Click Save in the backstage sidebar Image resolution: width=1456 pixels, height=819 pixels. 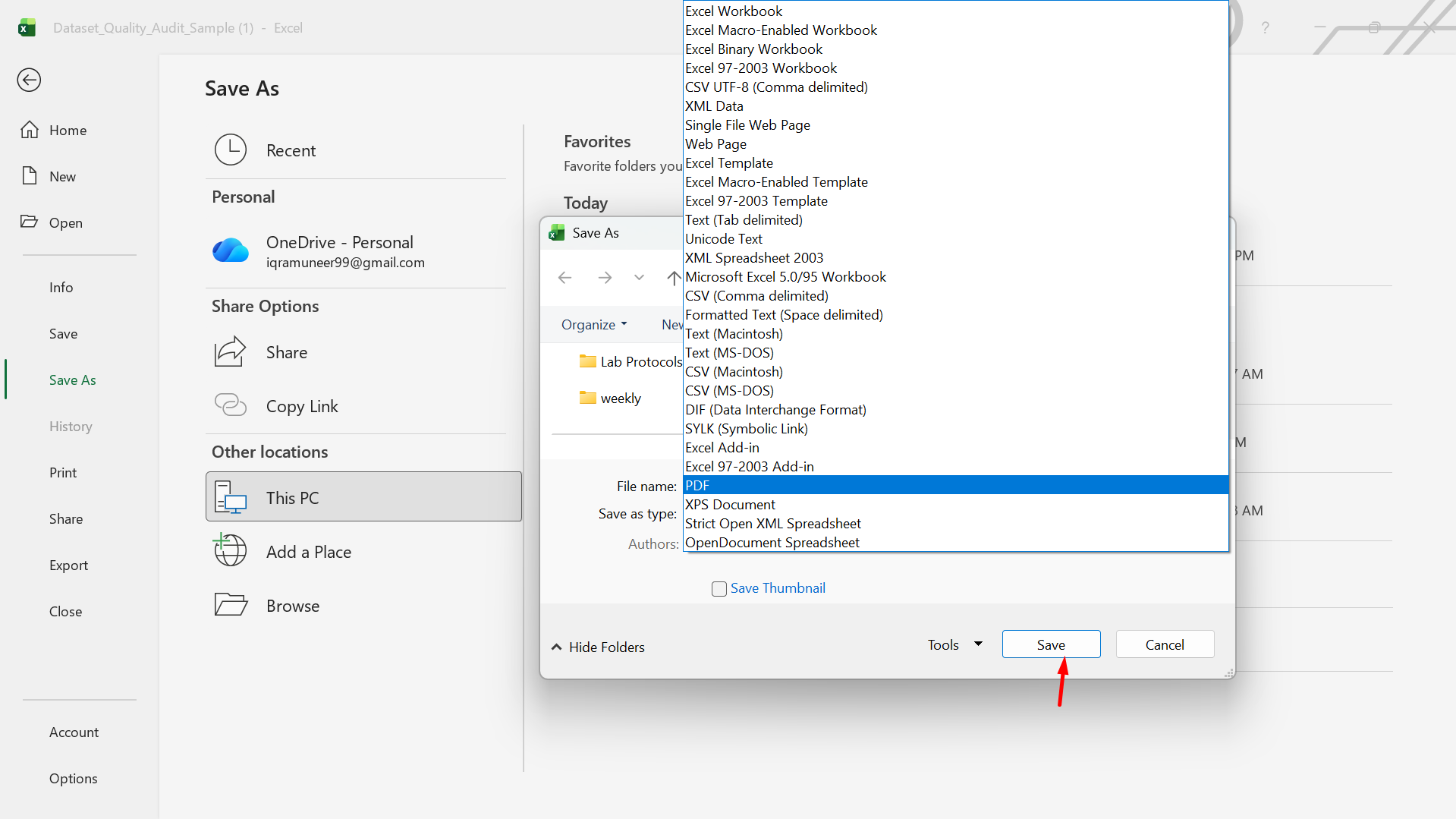click(x=64, y=333)
